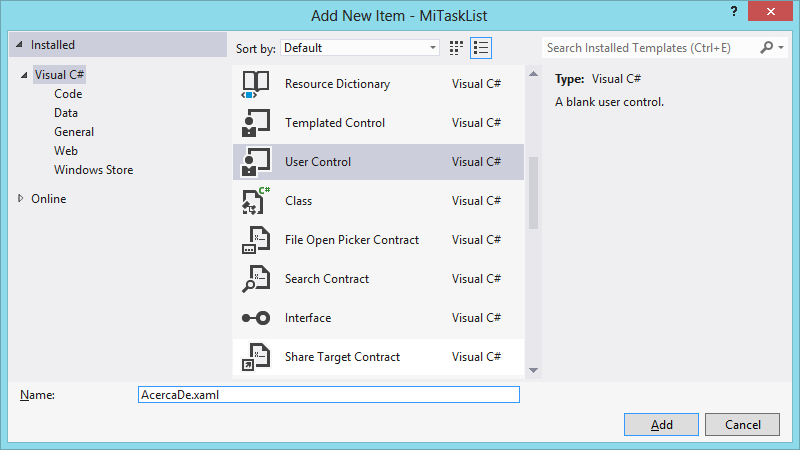
Task: Expand the Online templates node
Action: [20, 198]
